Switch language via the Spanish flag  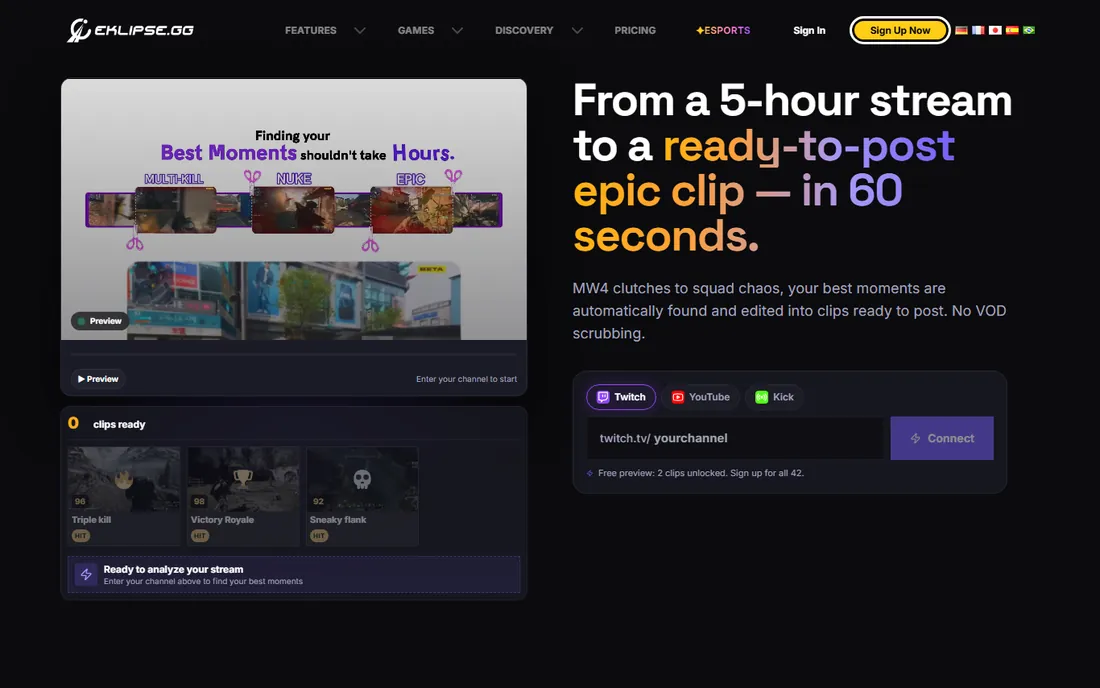pos(1012,30)
